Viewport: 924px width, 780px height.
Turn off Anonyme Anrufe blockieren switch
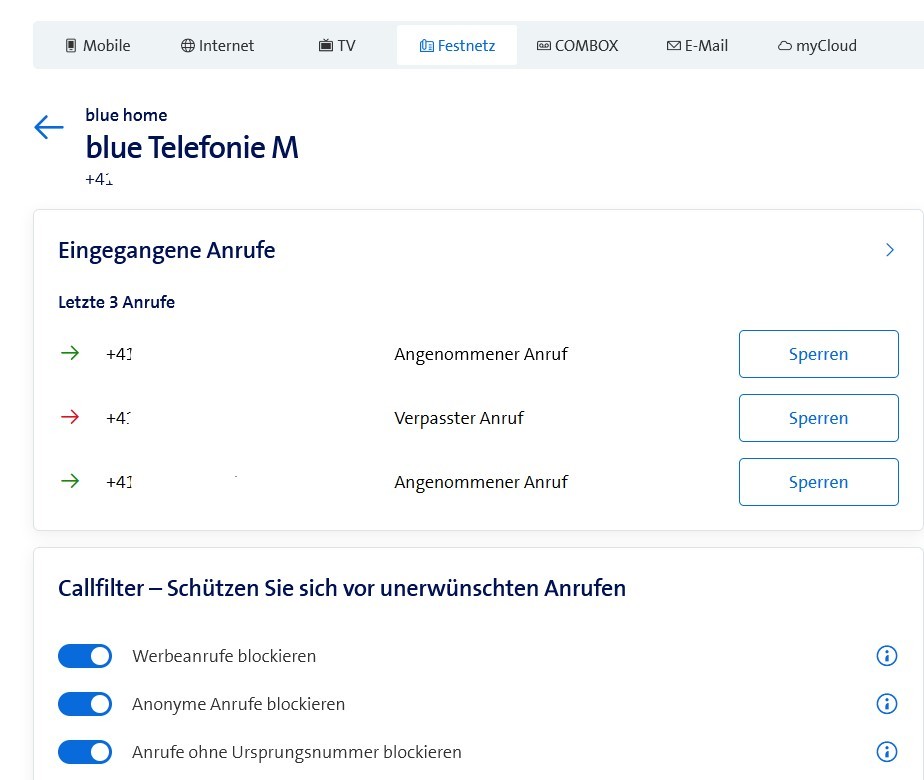(x=85, y=704)
